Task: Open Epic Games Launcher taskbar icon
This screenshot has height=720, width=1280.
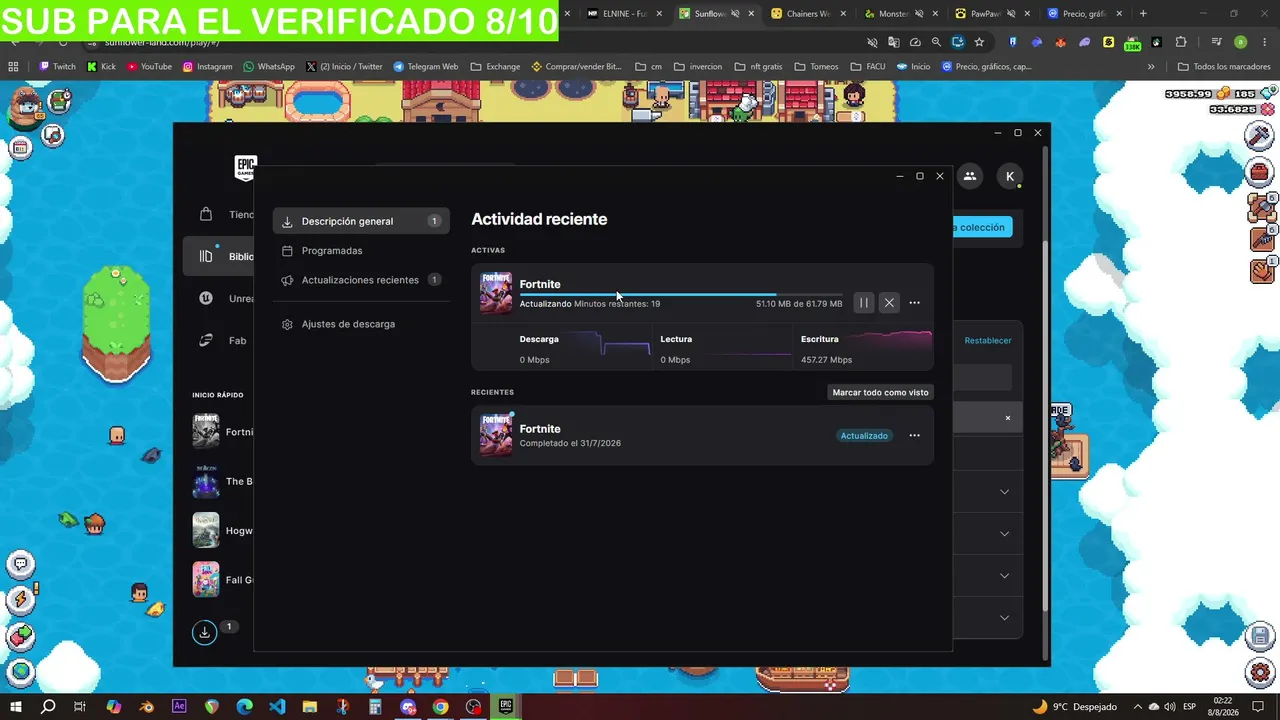Action: (x=506, y=707)
